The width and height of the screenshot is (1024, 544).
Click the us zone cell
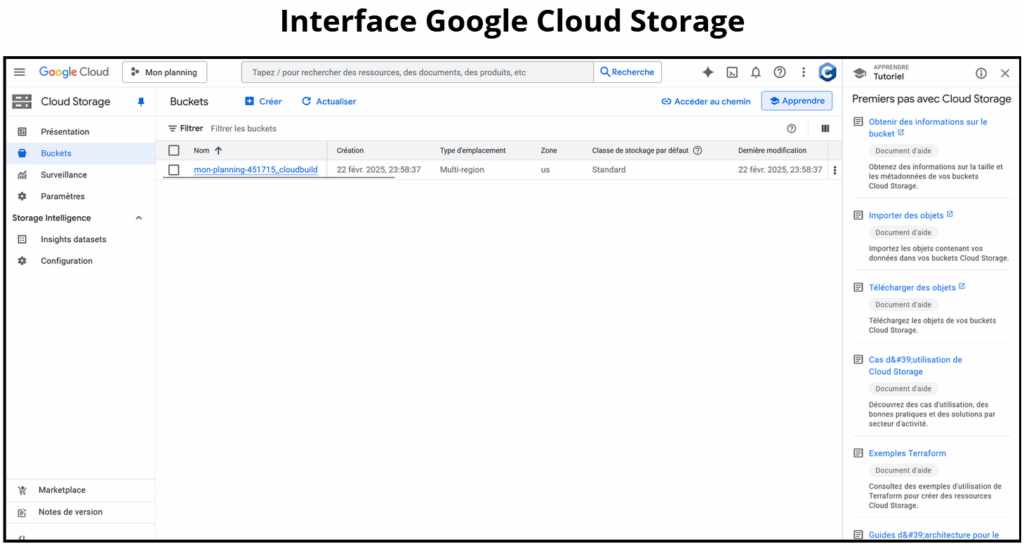(545, 170)
